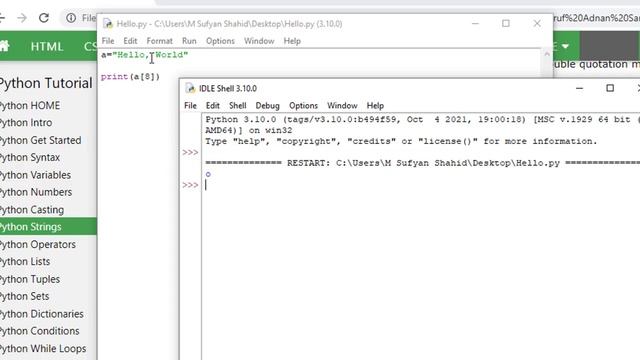The height and width of the screenshot is (360, 640).
Task: Open Format menu in Hello.py editor
Action: coord(160,41)
